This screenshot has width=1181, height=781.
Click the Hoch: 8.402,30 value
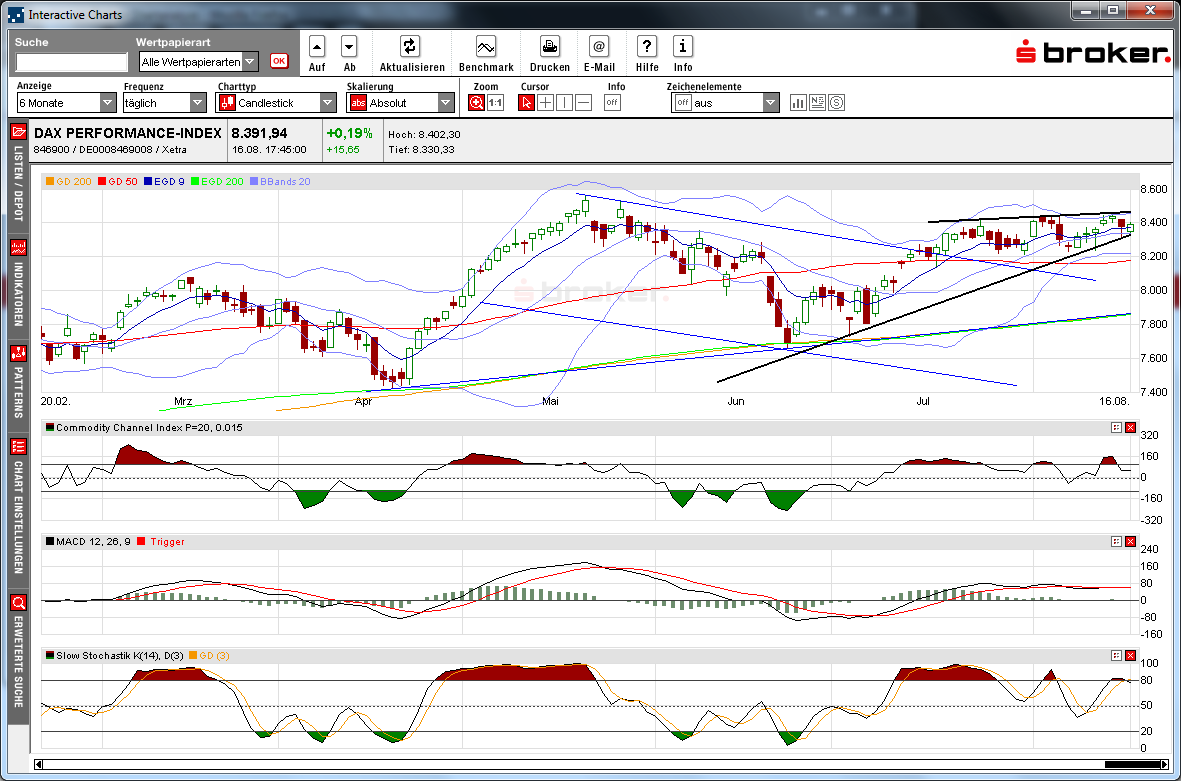pyautogui.click(x=424, y=135)
